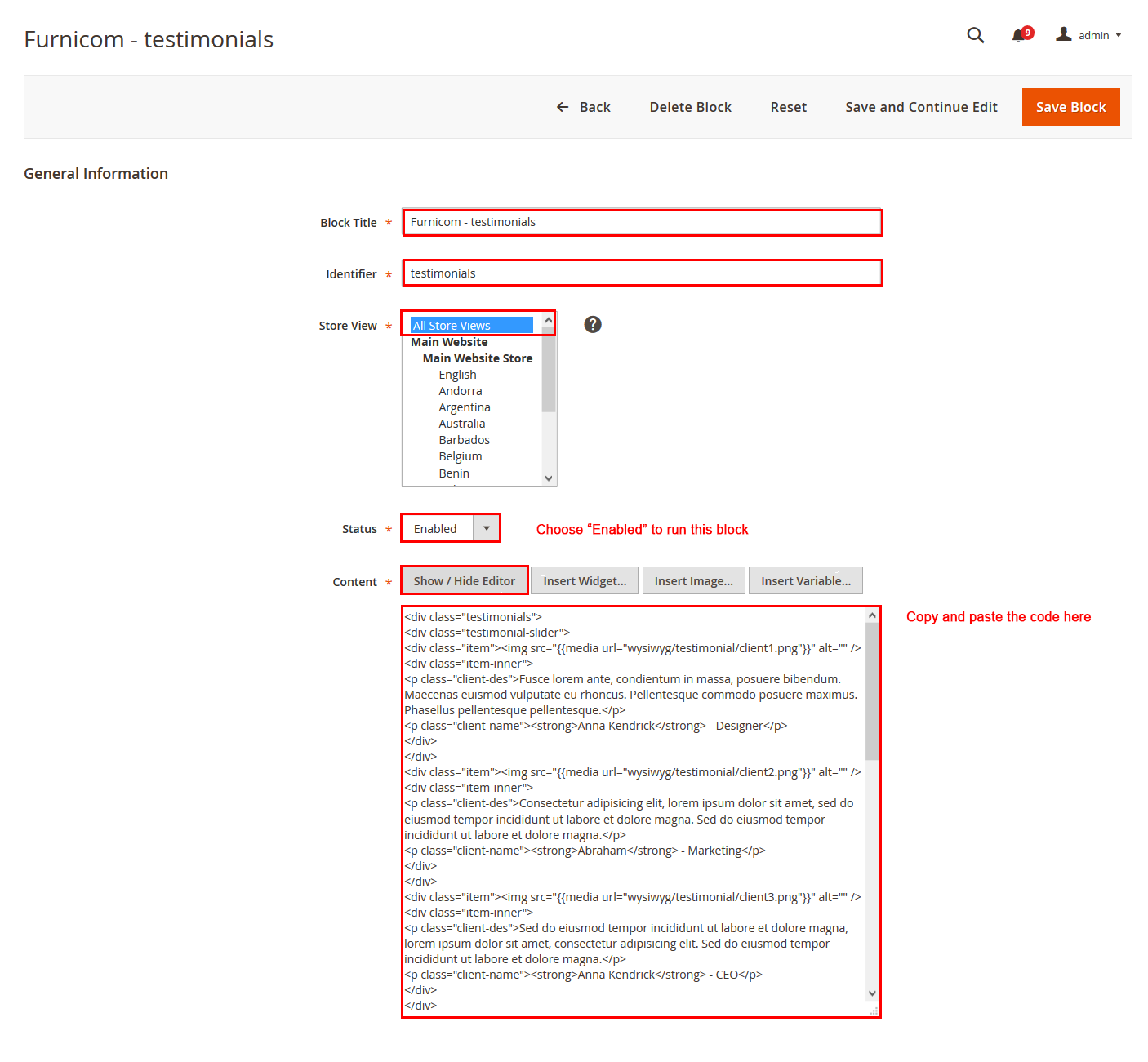Select Argentina store view
1148x1062 pixels.
point(464,407)
